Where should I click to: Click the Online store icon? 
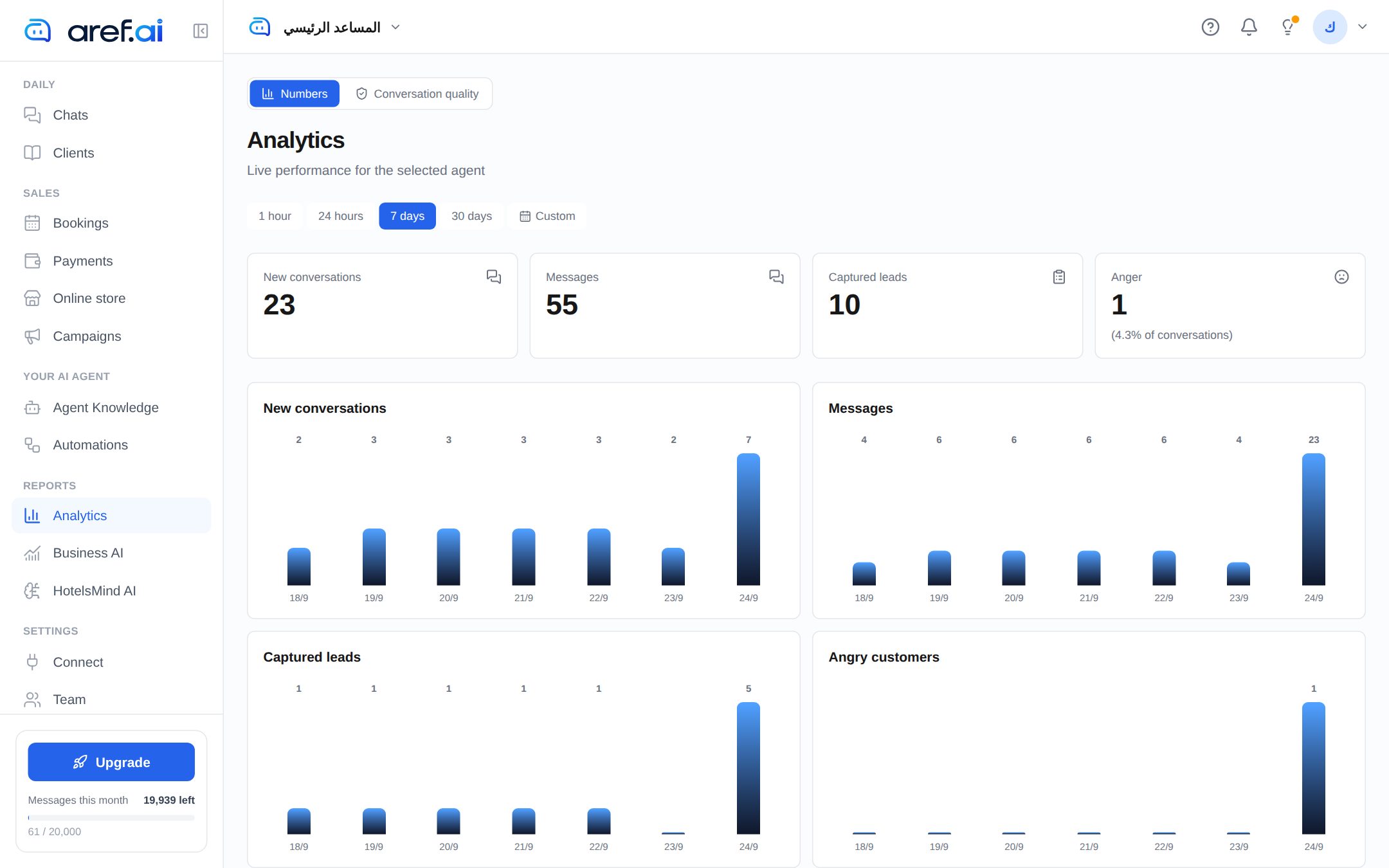32,298
